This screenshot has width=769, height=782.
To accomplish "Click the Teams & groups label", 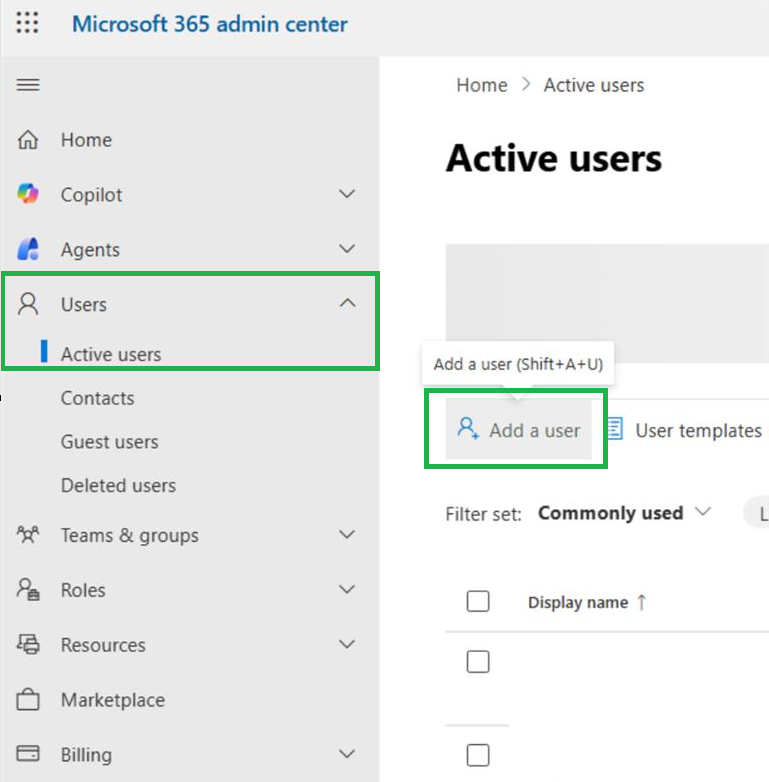I will 130,536.
